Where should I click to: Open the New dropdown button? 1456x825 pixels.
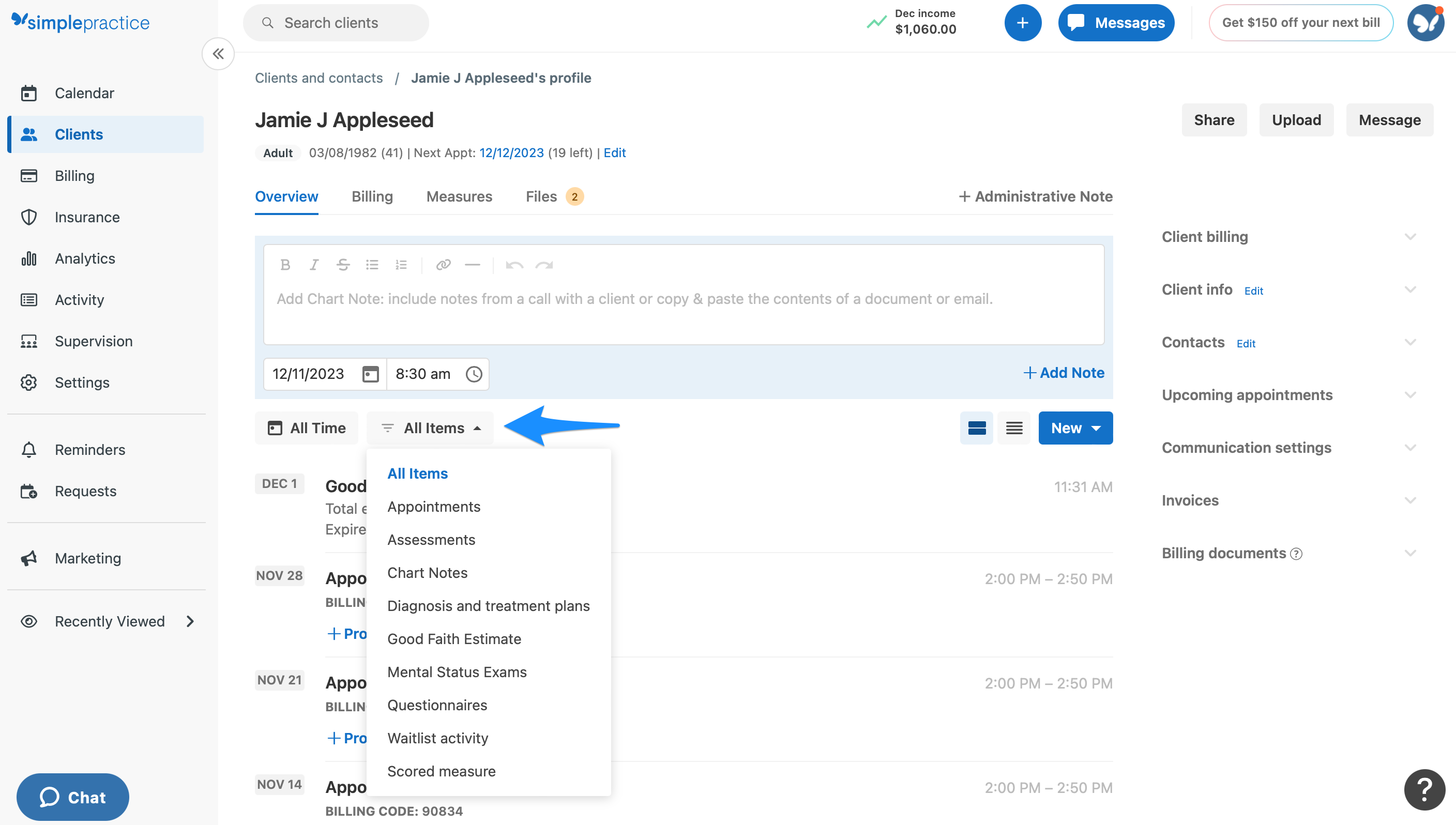coord(1075,428)
